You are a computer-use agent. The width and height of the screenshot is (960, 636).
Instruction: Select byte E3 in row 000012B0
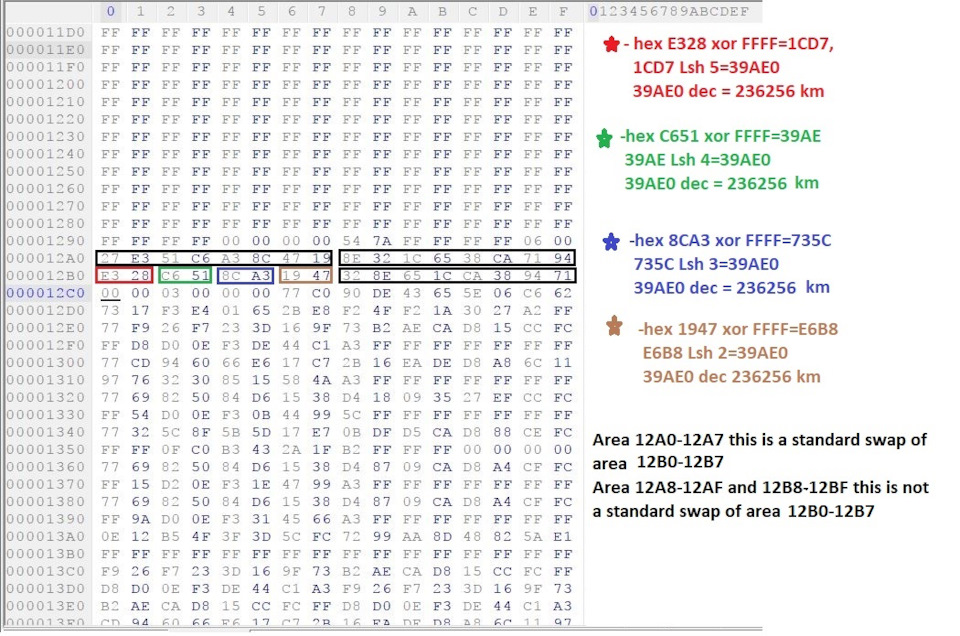[110, 275]
